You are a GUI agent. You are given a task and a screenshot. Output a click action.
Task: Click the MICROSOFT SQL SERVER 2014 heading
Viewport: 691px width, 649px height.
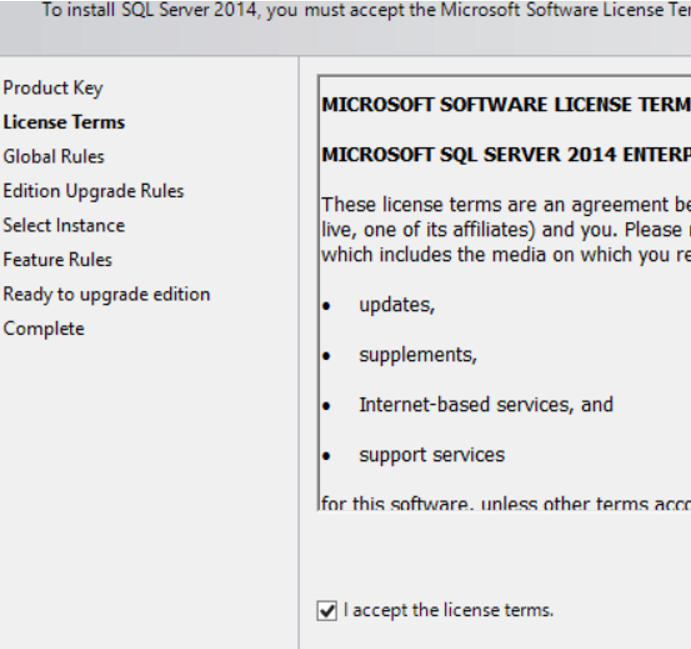pyautogui.click(x=506, y=155)
